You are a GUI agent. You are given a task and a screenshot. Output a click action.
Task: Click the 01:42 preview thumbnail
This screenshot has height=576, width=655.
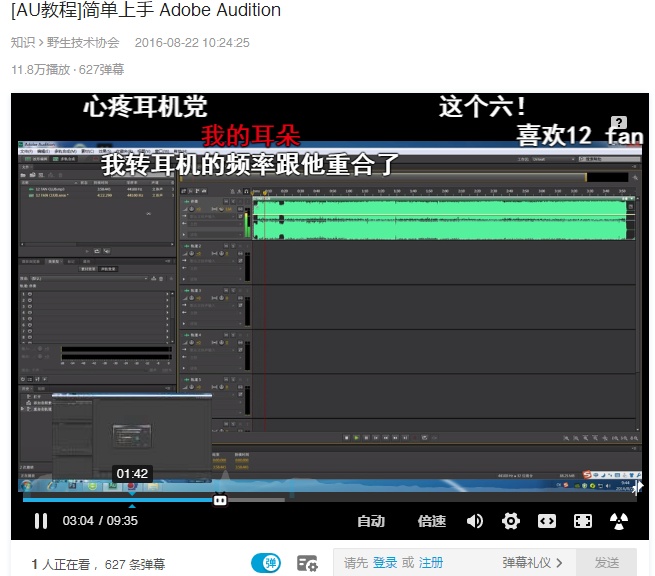[x=132, y=436]
